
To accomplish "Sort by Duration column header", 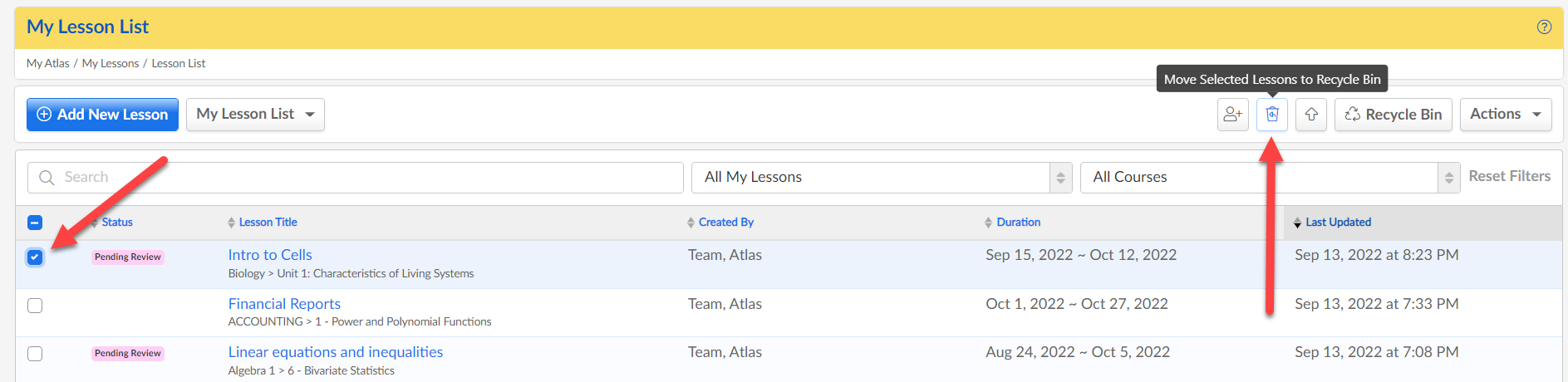I will (1018, 223).
